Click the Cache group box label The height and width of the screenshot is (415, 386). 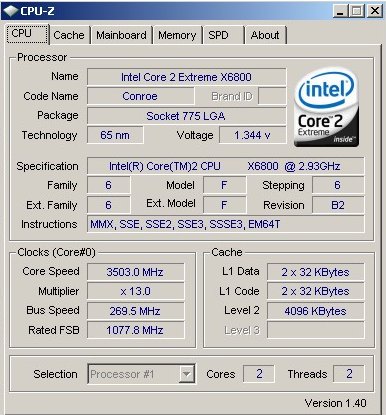(x=227, y=252)
